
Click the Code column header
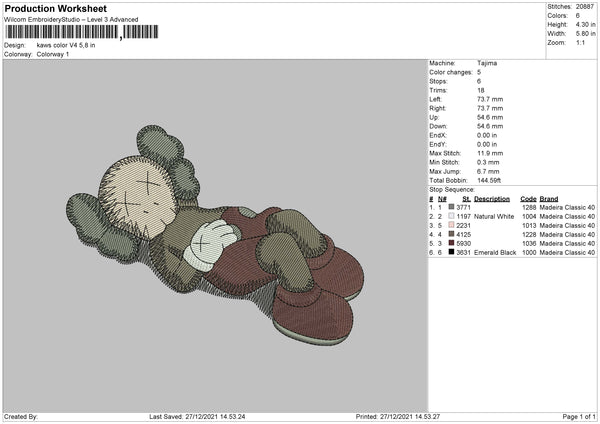tap(528, 198)
